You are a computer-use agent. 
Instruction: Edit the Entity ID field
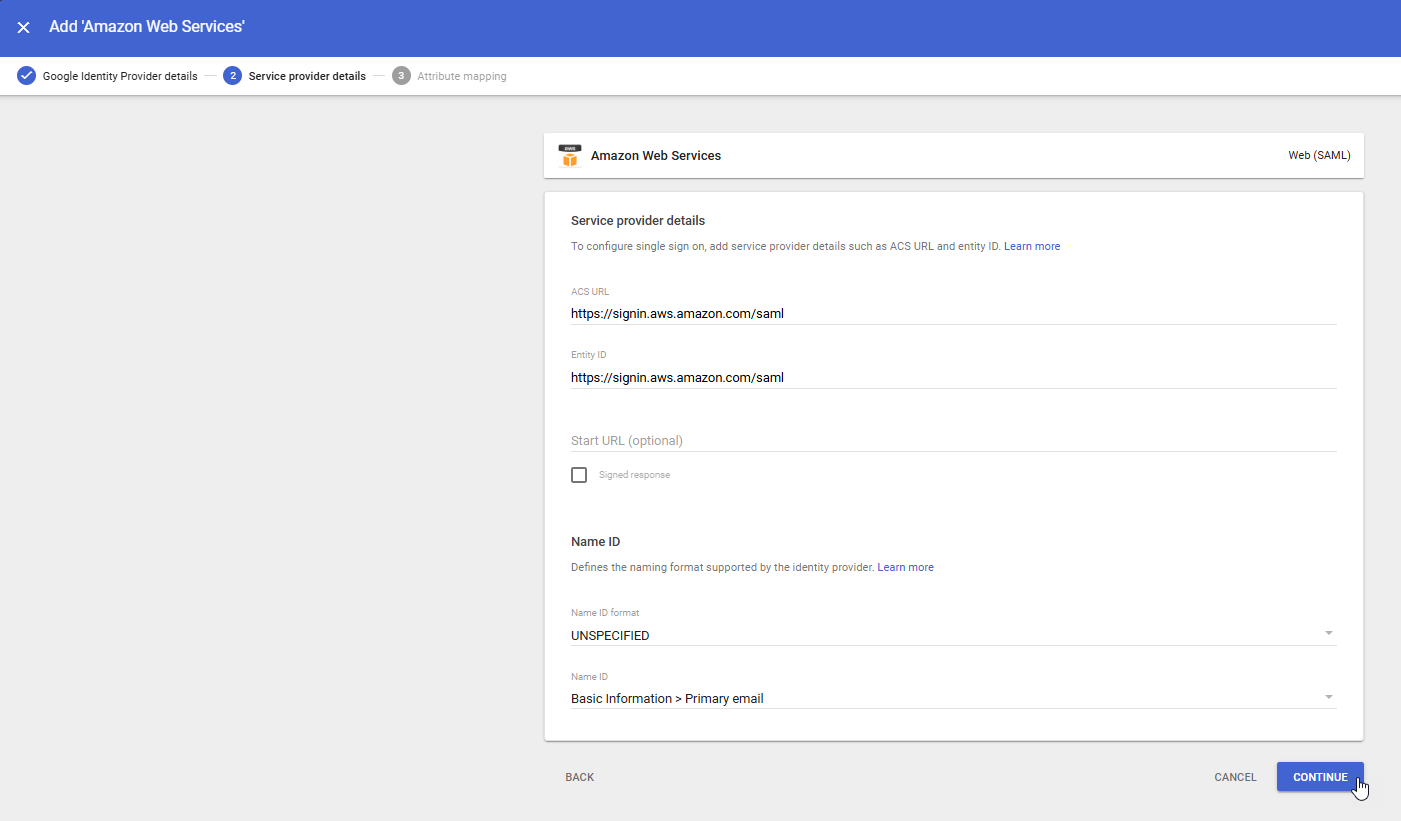point(953,377)
